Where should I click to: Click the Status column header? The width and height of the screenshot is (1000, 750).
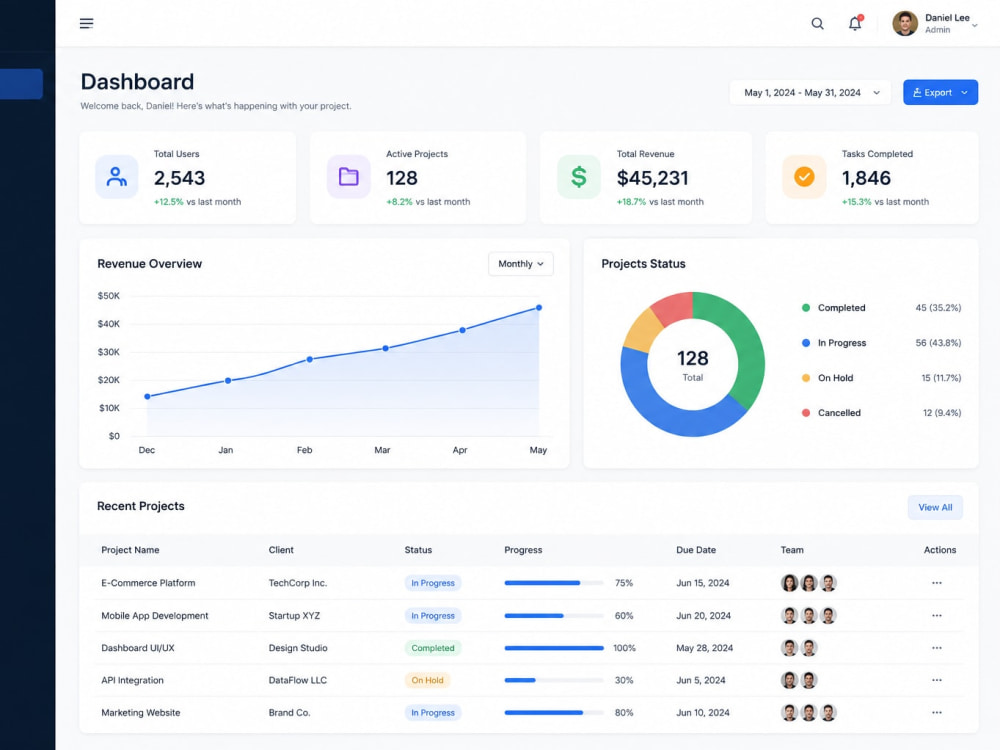tap(418, 550)
